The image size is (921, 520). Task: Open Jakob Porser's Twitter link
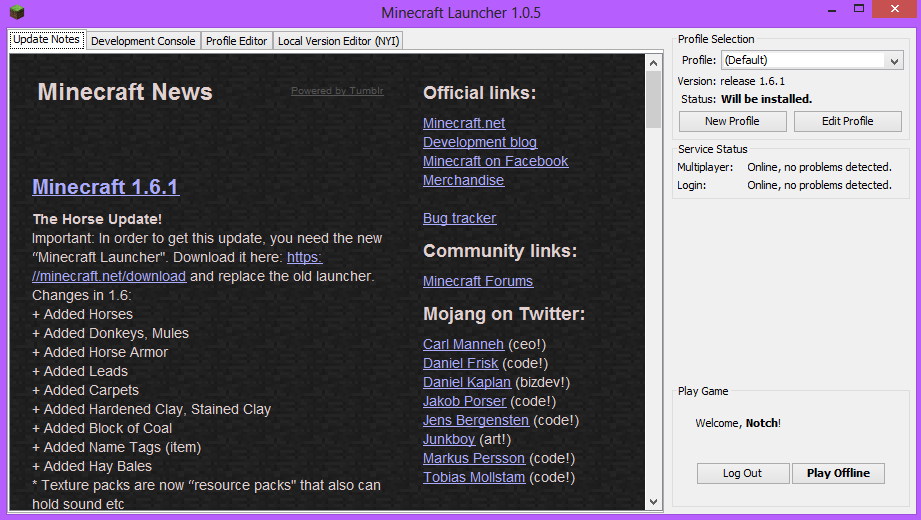click(465, 401)
